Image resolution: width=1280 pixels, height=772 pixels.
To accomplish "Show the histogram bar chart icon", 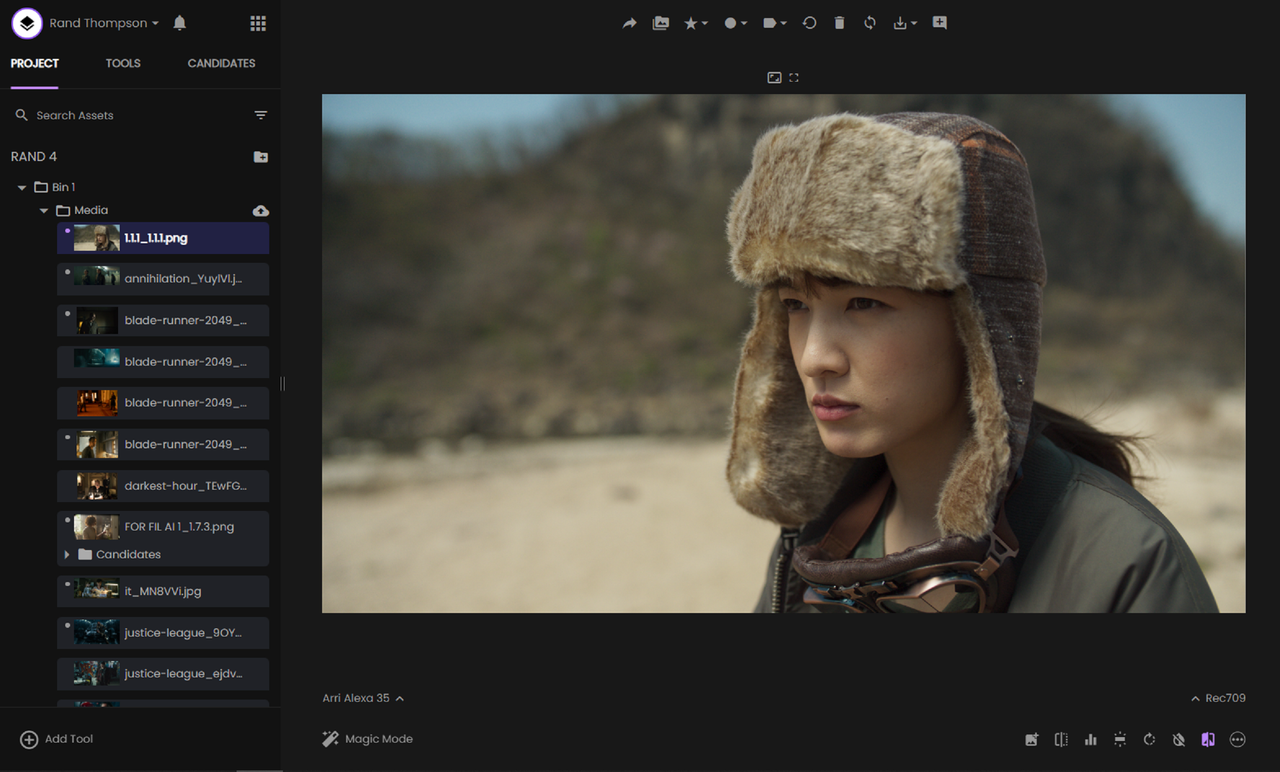I will 1091,740.
